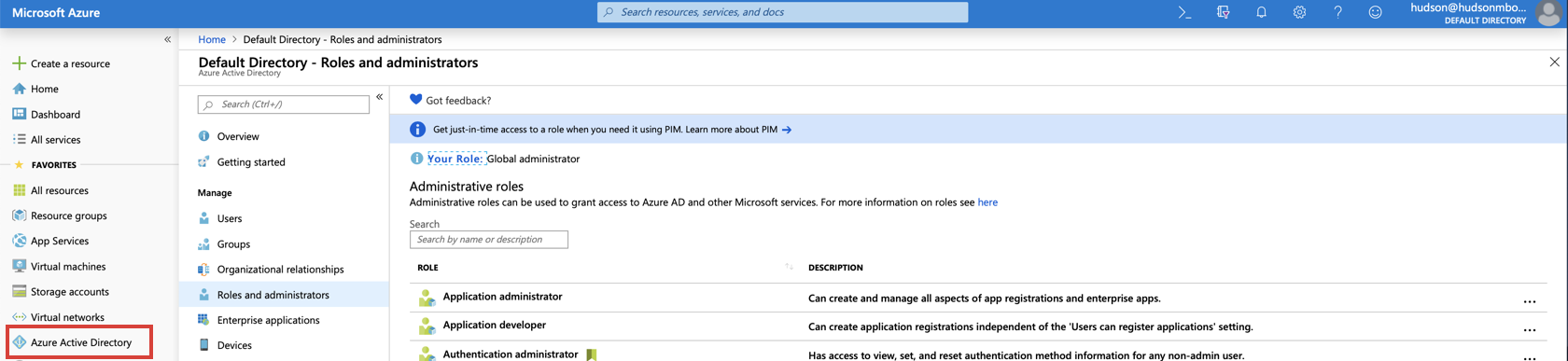Click the Home breadcrumb link
Viewport: 1568px width, 361px height.
click(x=212, y=39)
